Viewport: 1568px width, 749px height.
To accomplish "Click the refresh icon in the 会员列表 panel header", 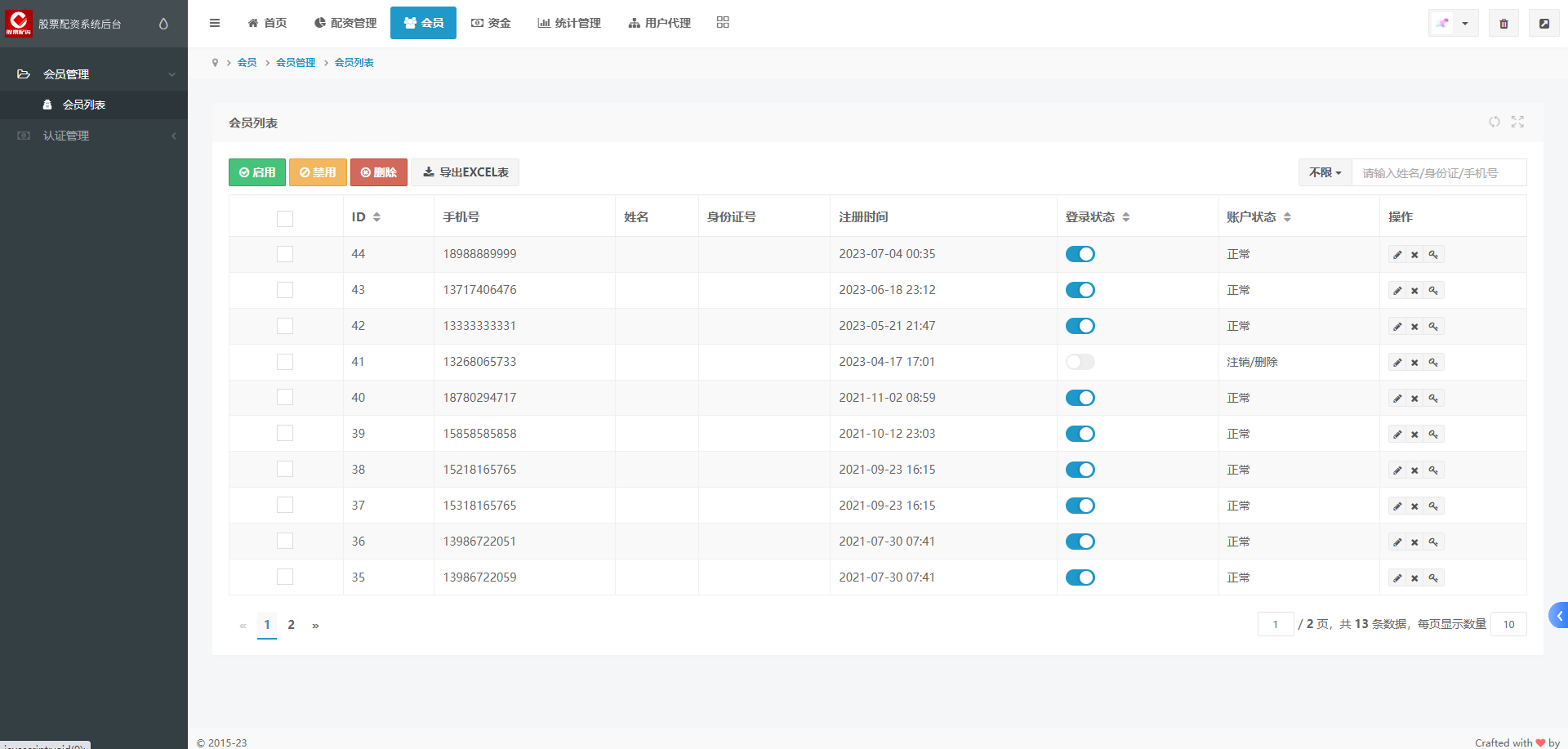I will 1494,122.
